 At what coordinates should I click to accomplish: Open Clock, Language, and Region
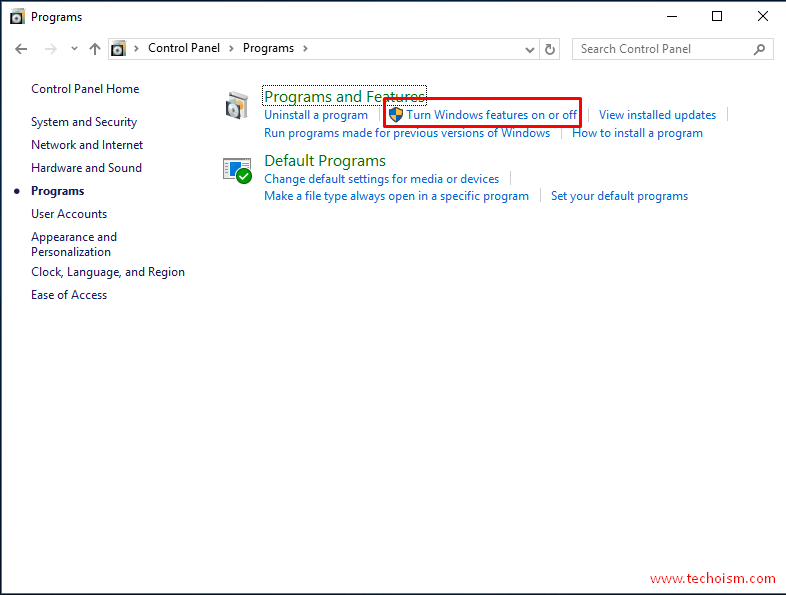coord(108,272)
